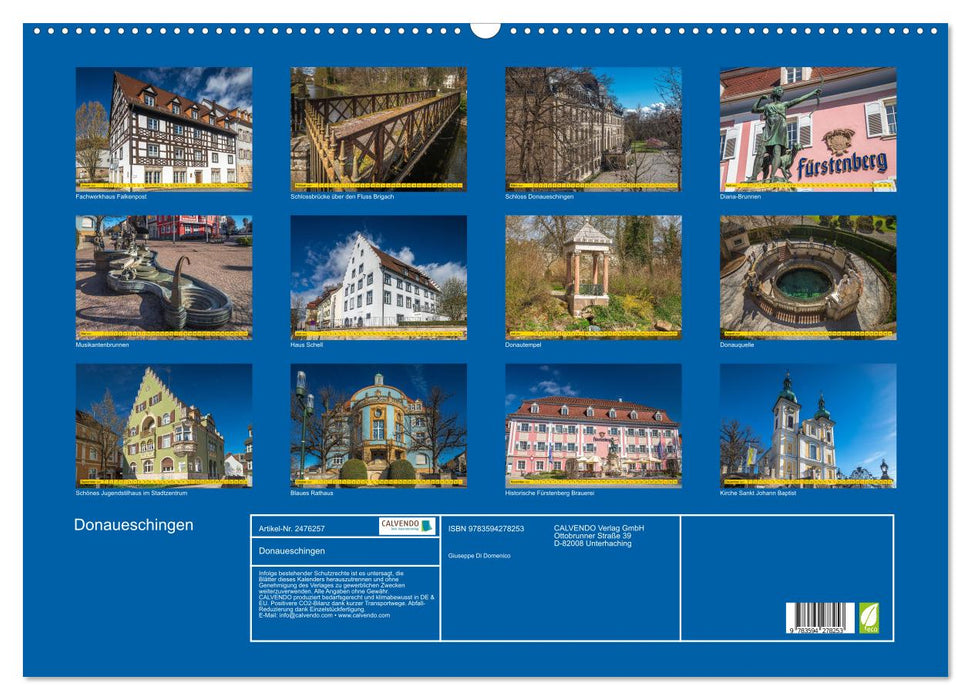Click the Schlossbrücke über den Fluss Brigach caption
This screenshot has height=700, width=971.
point(342,196)
